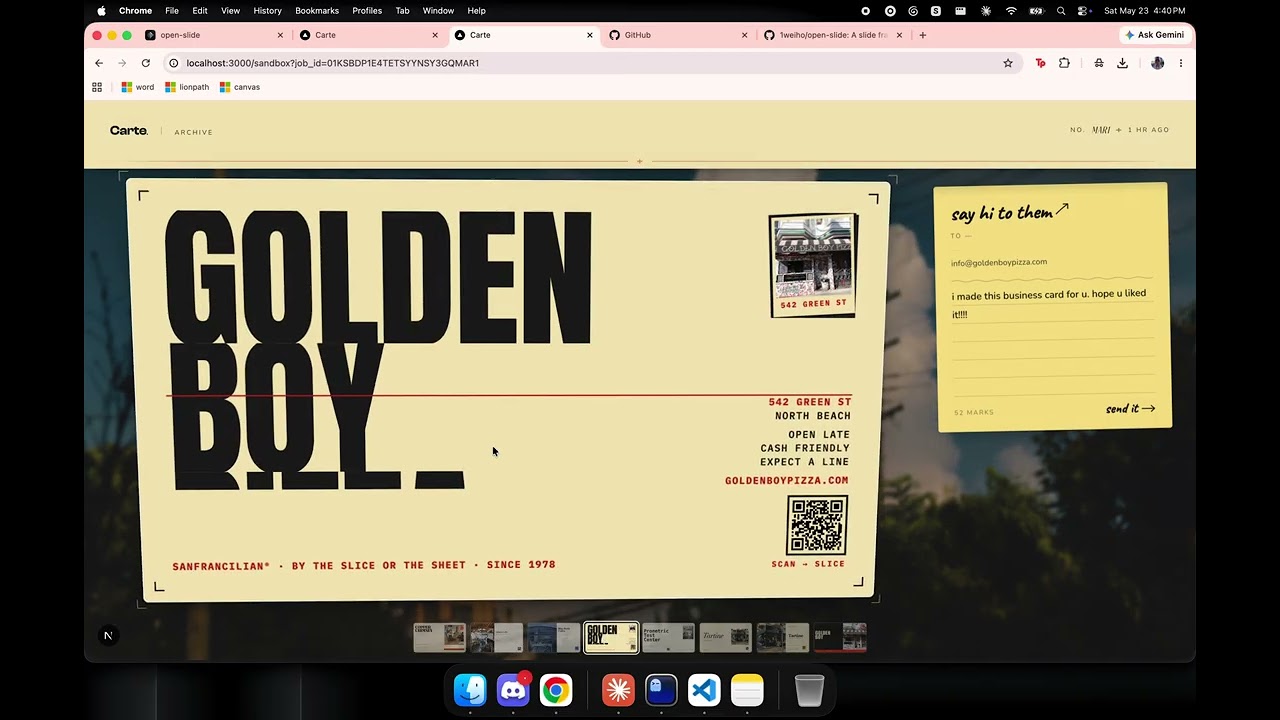1280x720 pixels.
Task: Open the Trash in the Dock
Action: click(x=809, y=690)
